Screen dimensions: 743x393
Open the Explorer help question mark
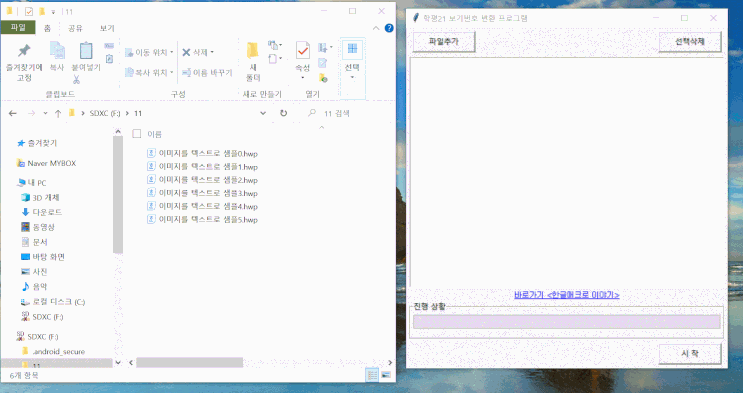389,28
